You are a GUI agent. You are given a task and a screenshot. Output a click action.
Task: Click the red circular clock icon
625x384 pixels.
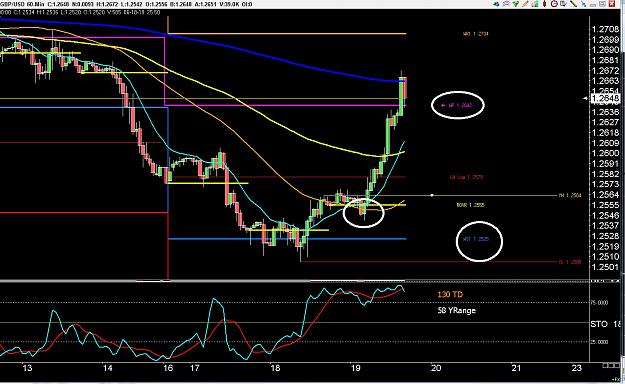[554, 4]
